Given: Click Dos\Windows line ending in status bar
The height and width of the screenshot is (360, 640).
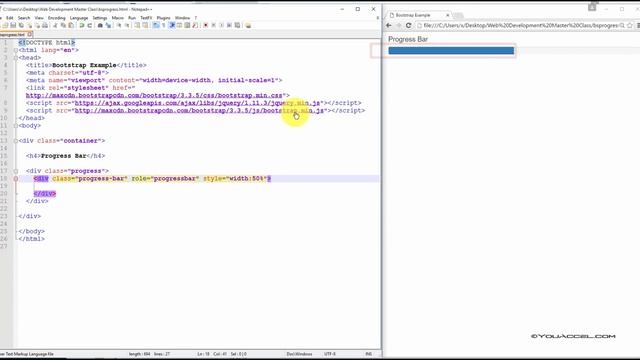Looking at the screenshot, I should click(299, 354).
